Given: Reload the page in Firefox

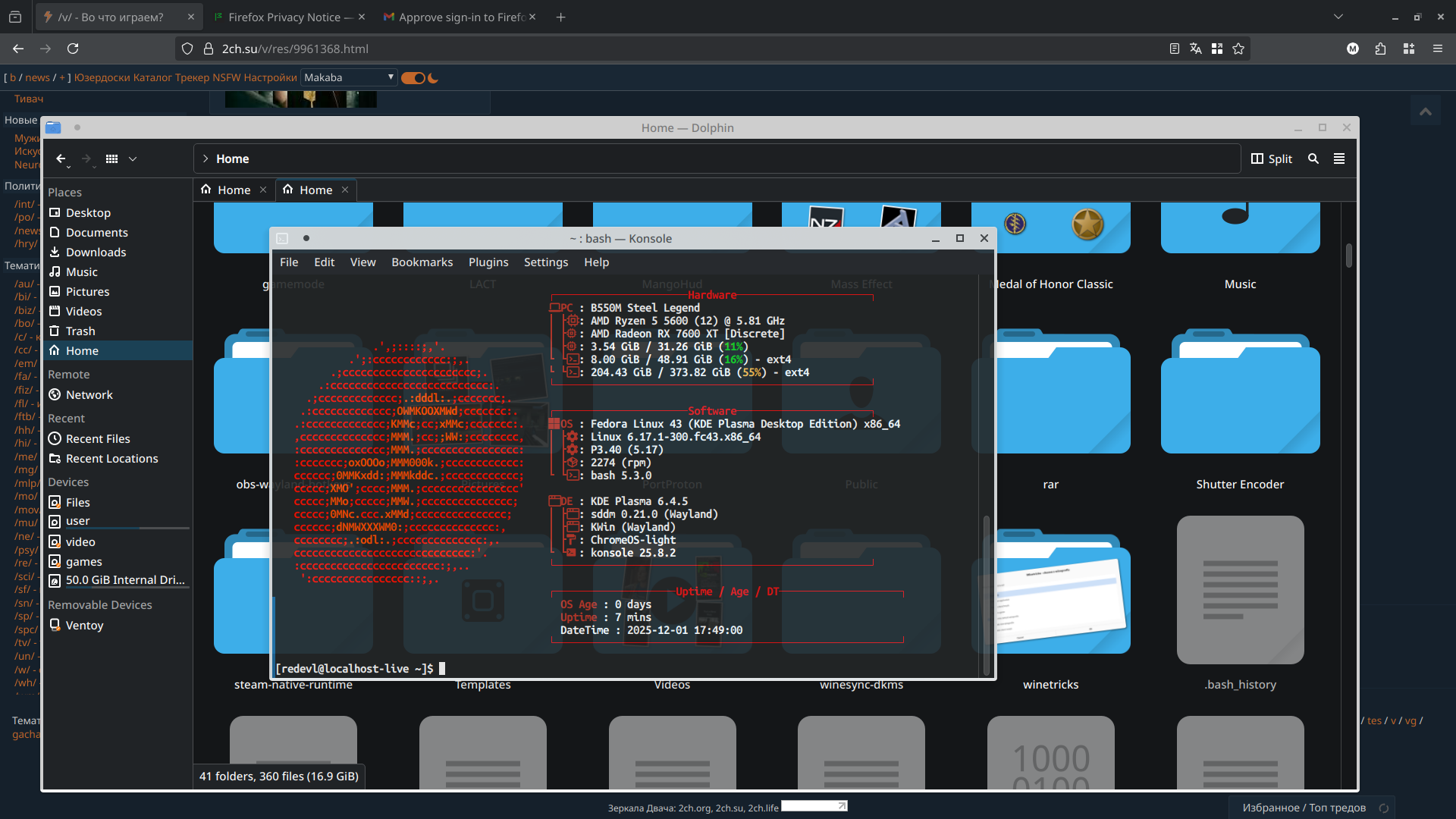Looking at the screenshot, I should [x=73, y=49].
